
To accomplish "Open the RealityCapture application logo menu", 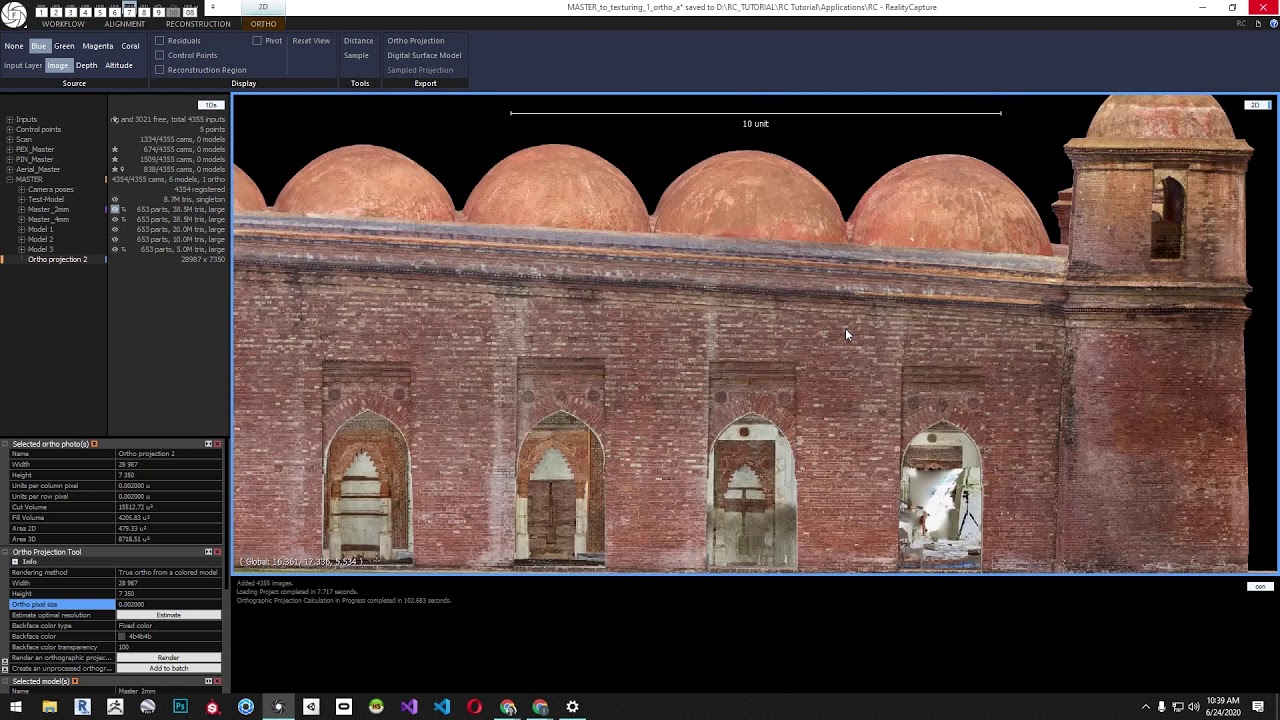I will pyautogui.click(x=14, y=14).
